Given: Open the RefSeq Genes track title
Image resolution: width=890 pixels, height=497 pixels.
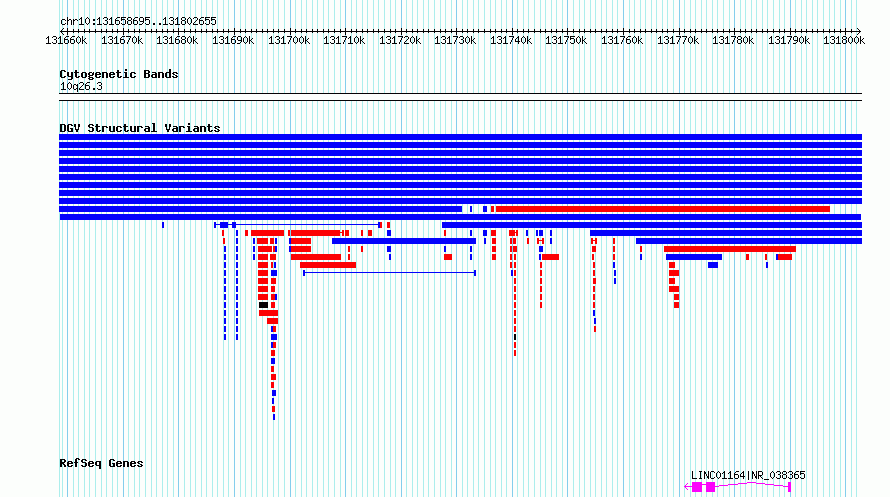Looking at the screenshot, I should [101, 463].
